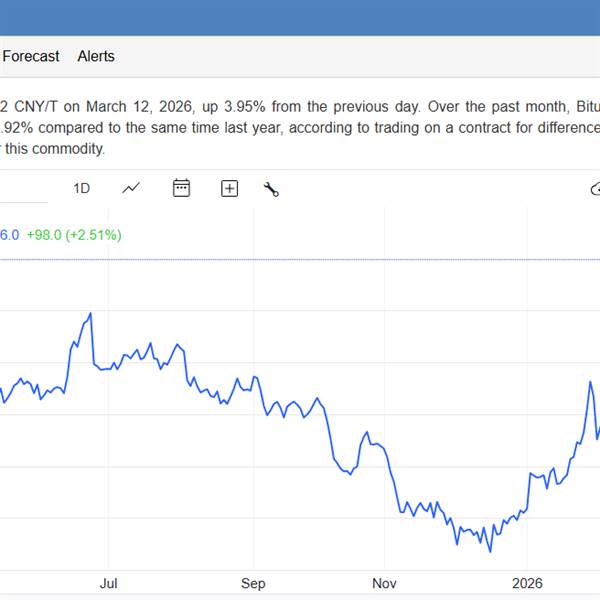Click the cloud icon at toolbar's right edge

coord(595,188)
